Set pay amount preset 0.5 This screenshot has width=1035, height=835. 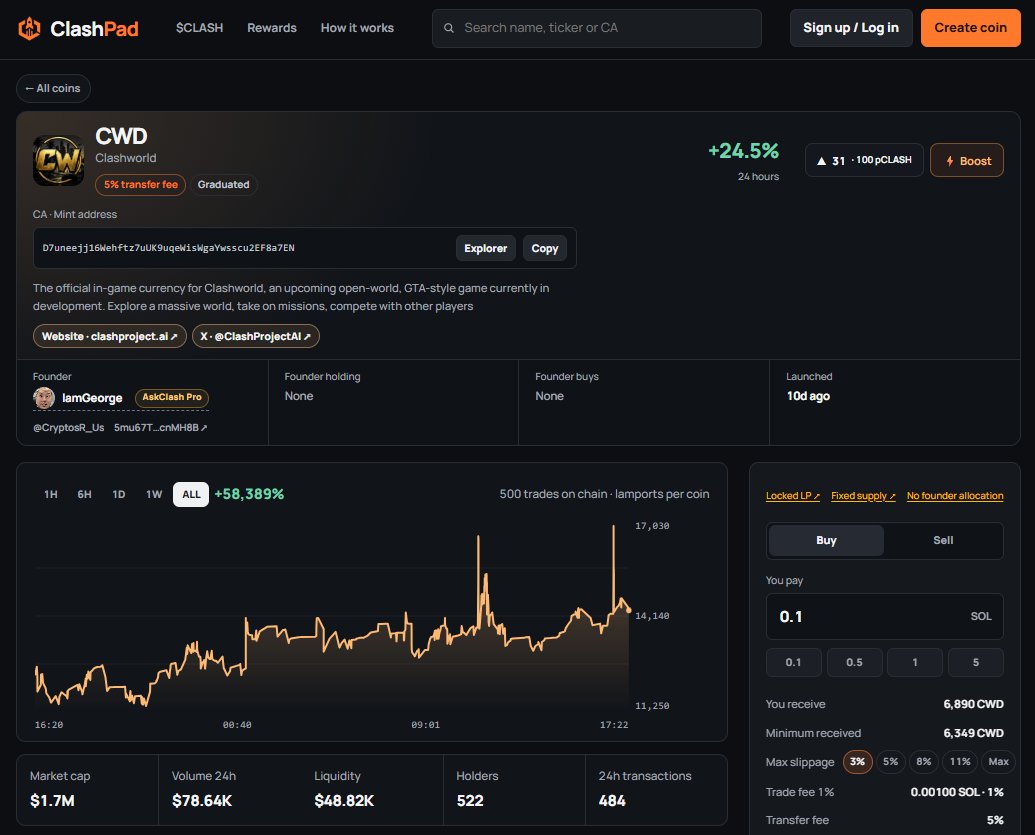click(854, 663)
